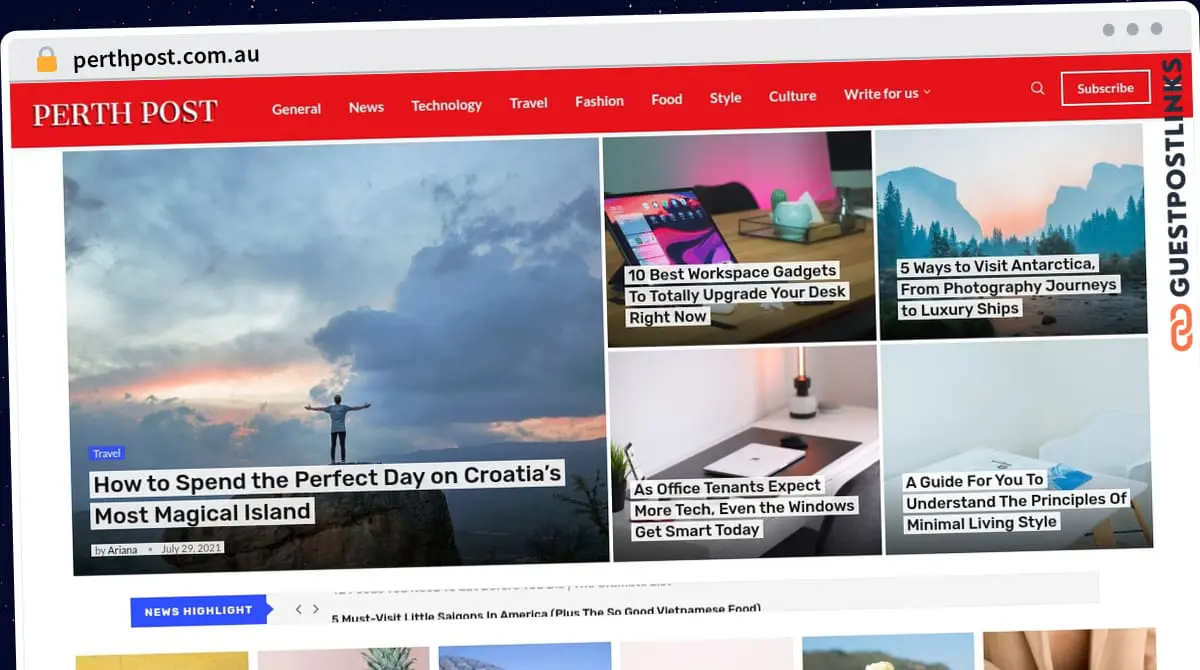Screen dimensions: 1200x670
Task: Click the perthpost.com.au address bar
Action: click(x=166, y=58)
